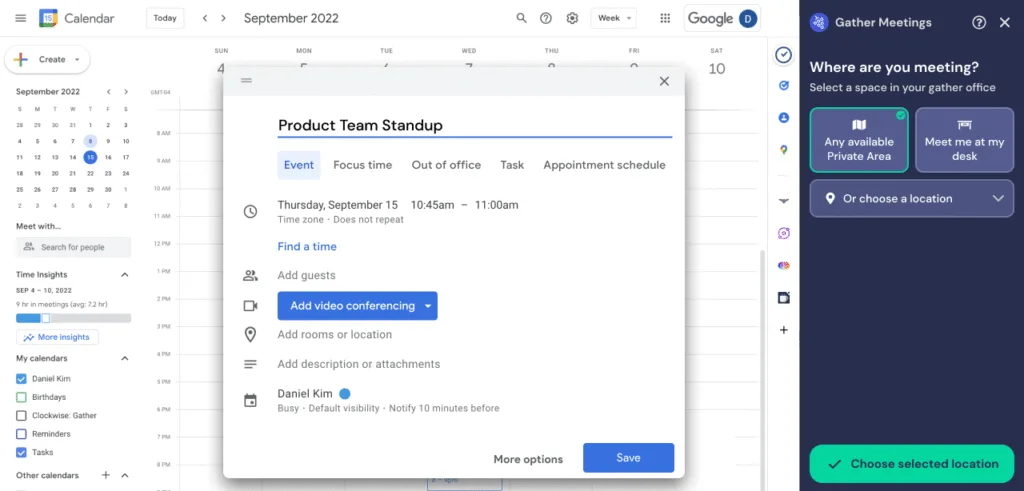Collapse the Other calendars section
Image resolution: width=1024 pixels, height=491 pixels.
125,475
